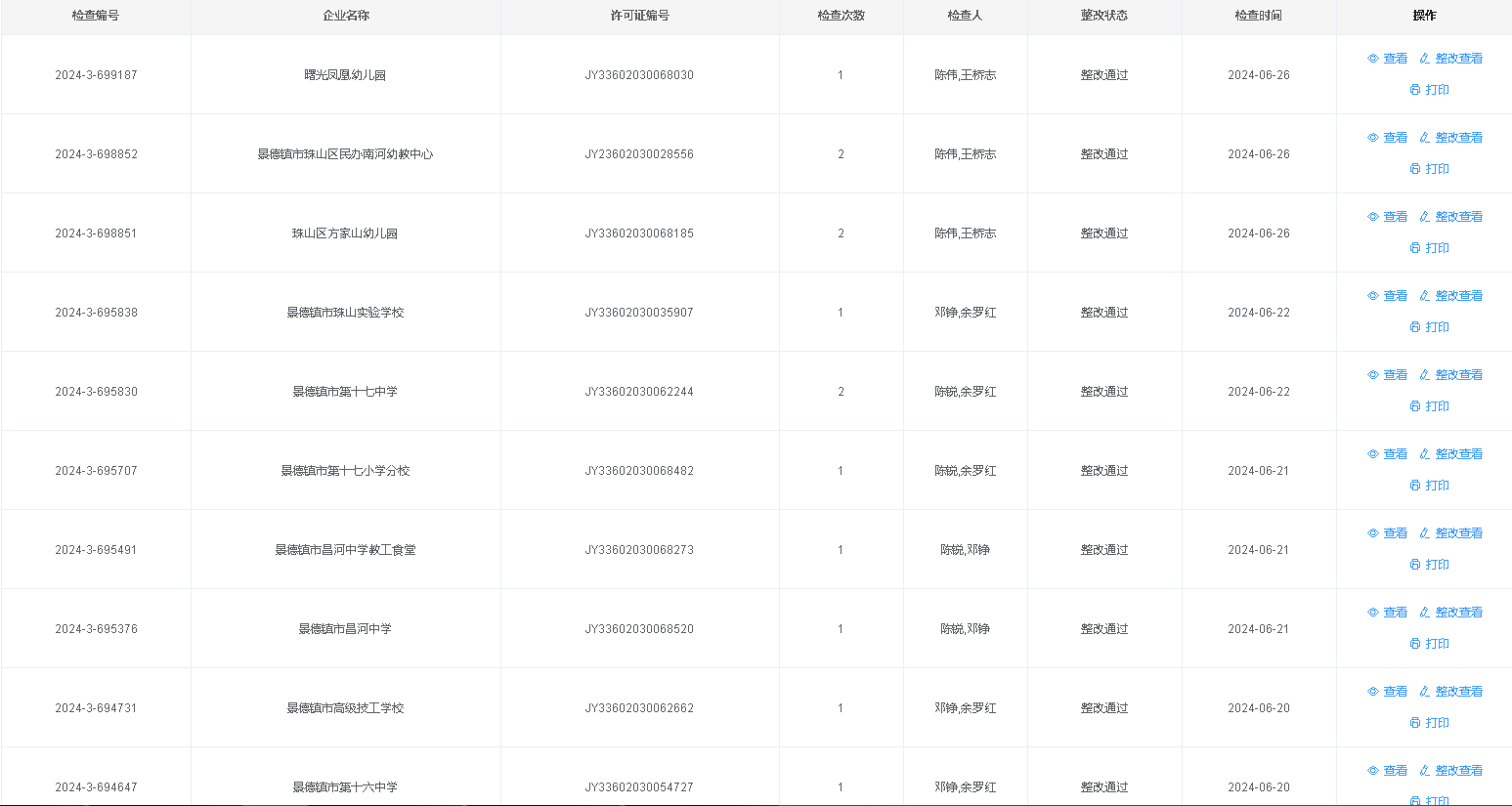The width and height of the screenshot is (1512, 806).
Task: Click printer icon for 景德镇市珠山实验学校 row
Action: coord(1415,327)
